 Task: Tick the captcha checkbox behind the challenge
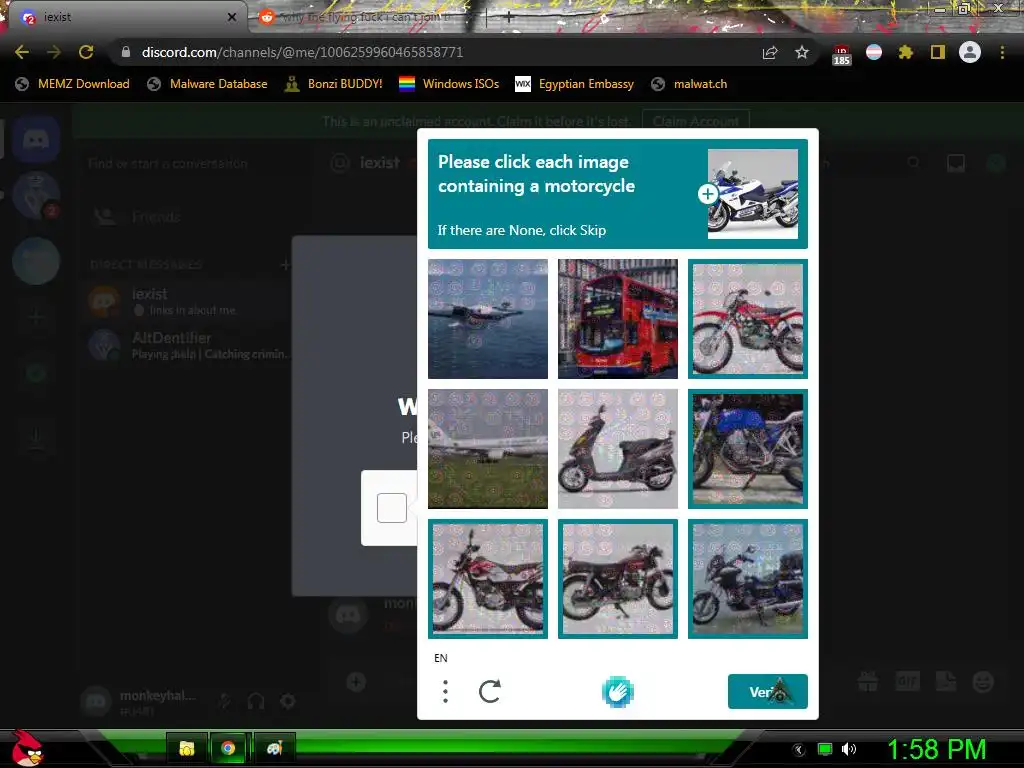tap(392, 507)
